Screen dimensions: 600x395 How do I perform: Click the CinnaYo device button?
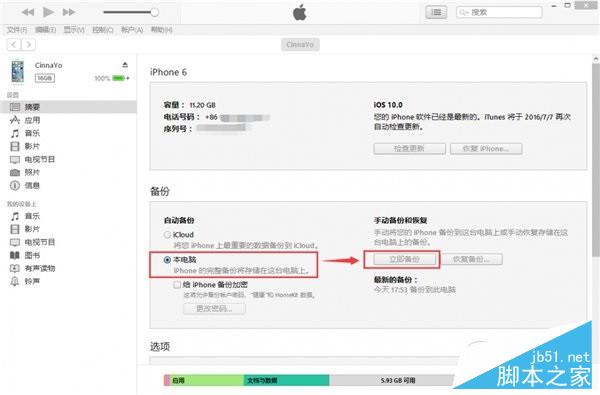[x=300, y=45]
